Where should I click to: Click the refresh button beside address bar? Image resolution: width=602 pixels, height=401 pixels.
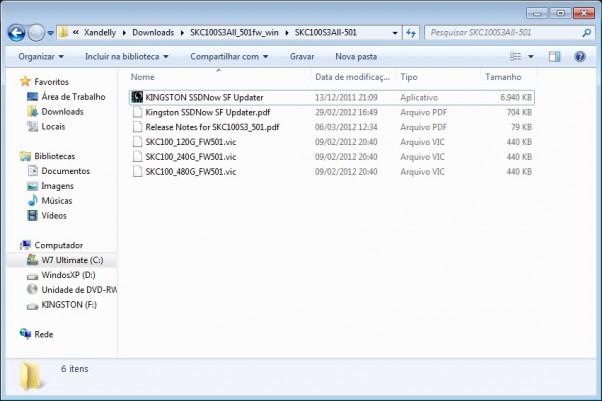point(412,33)
